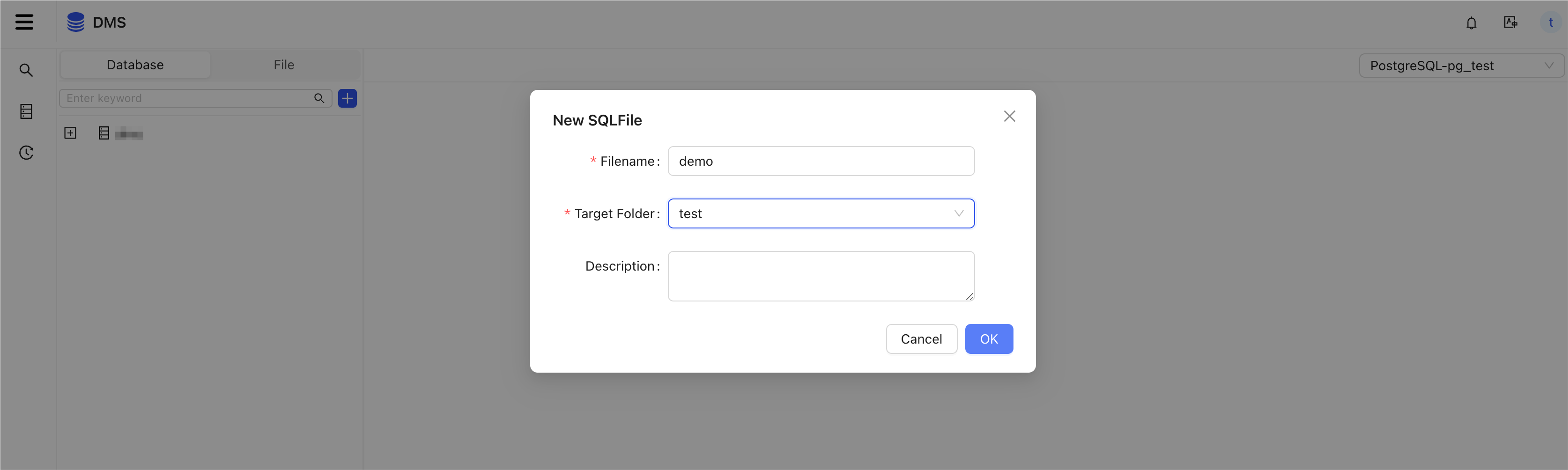Open the user avatar menu
This screenshot has height=470, width=1568.
coord(1550,22)
